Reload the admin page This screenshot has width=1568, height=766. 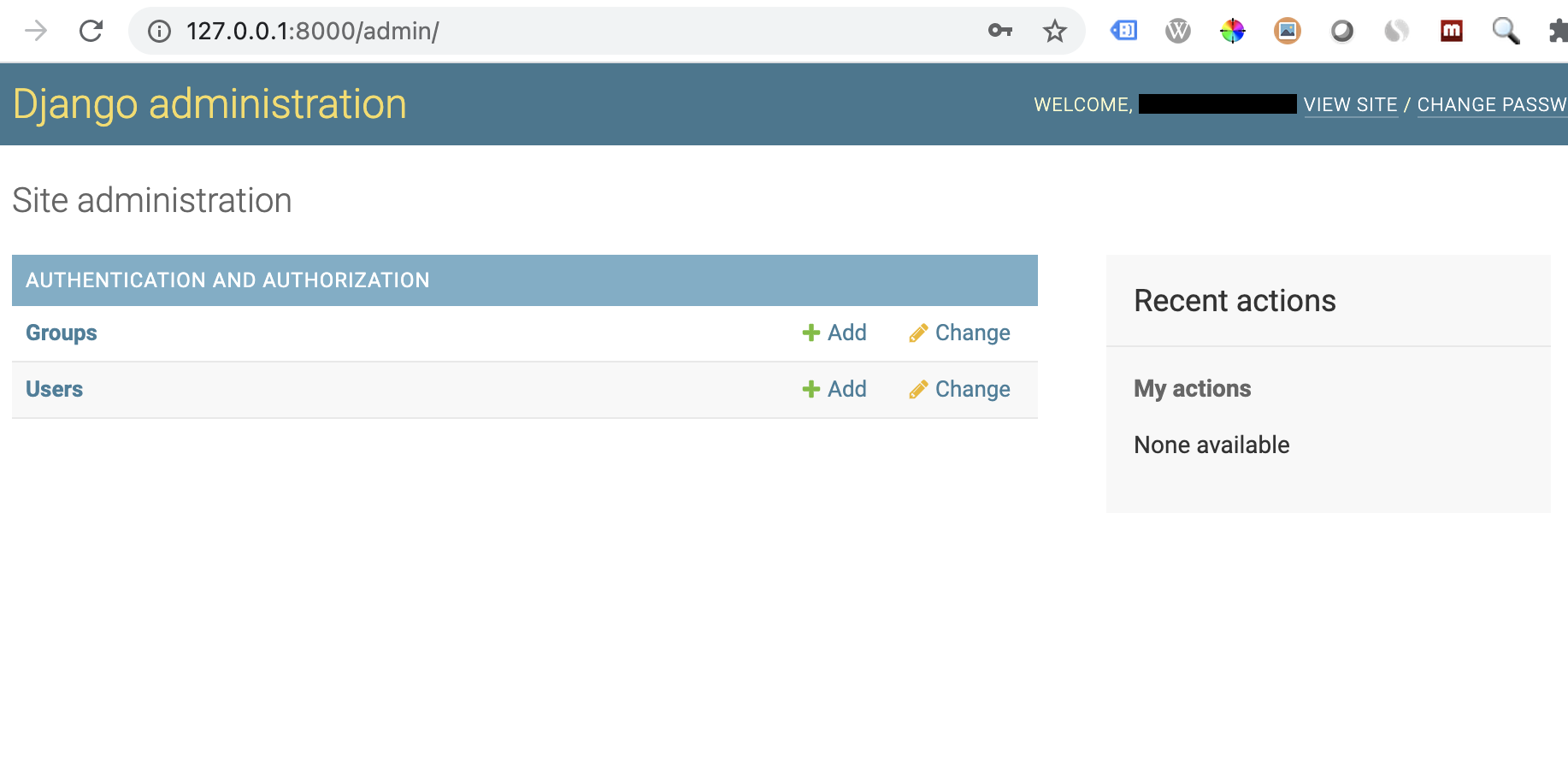tap(91, 32)
